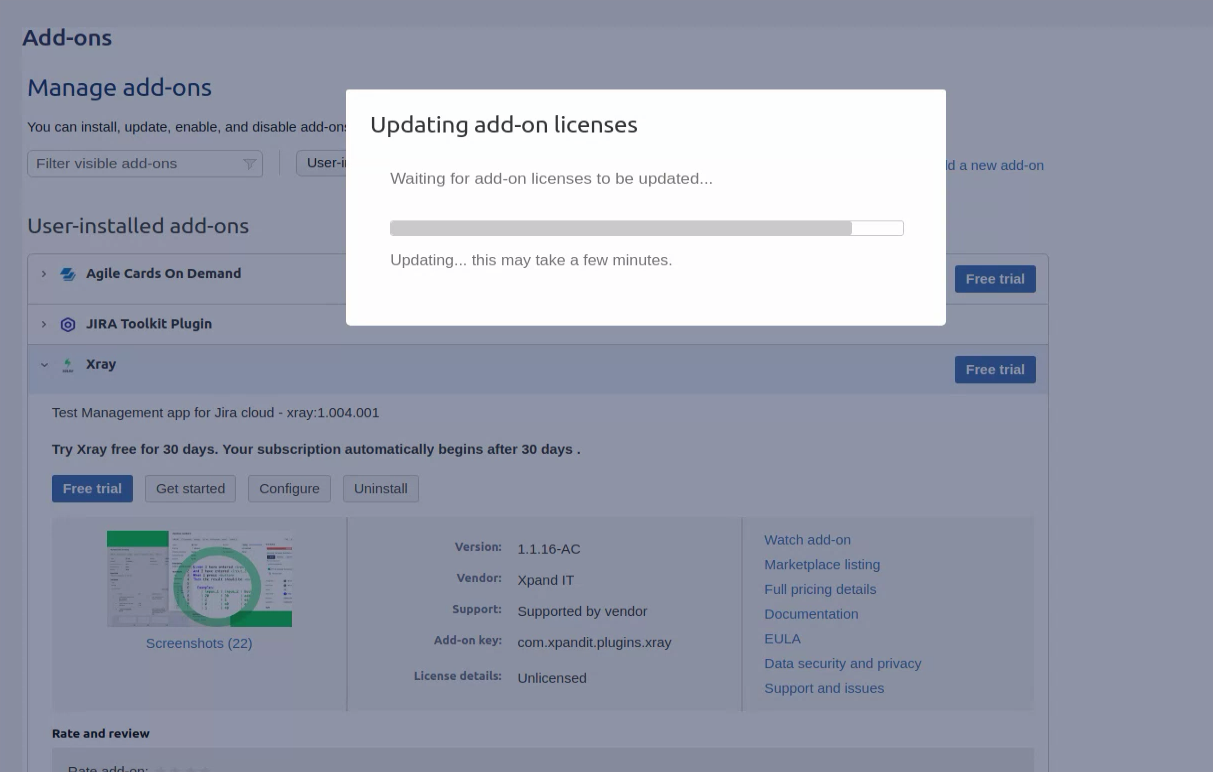
Task: Expand the Agile Cards On Demand row
Action: [x=44, y=274]
